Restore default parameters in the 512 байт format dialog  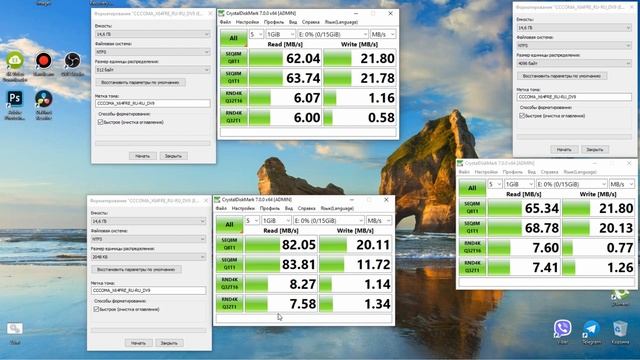click(141, 82)
